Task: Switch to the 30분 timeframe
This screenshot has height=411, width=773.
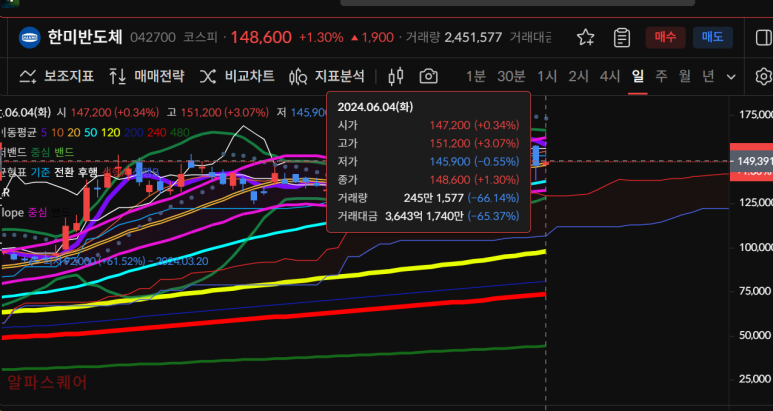Action: click(x=511, y=76)
